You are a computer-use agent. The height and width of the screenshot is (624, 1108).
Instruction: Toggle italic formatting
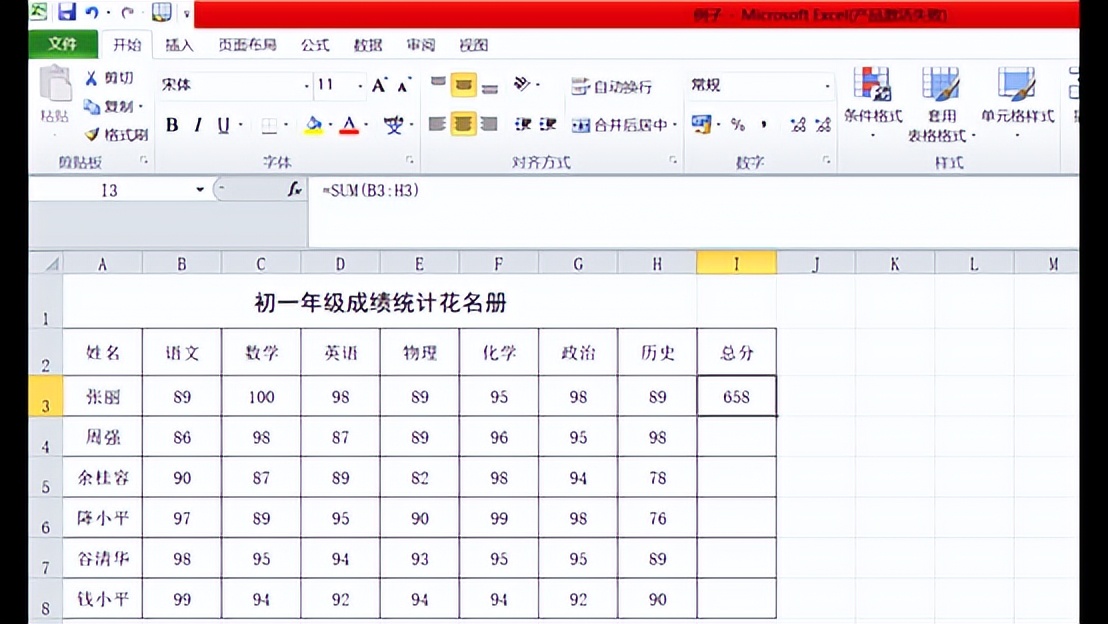coord(198,125)
